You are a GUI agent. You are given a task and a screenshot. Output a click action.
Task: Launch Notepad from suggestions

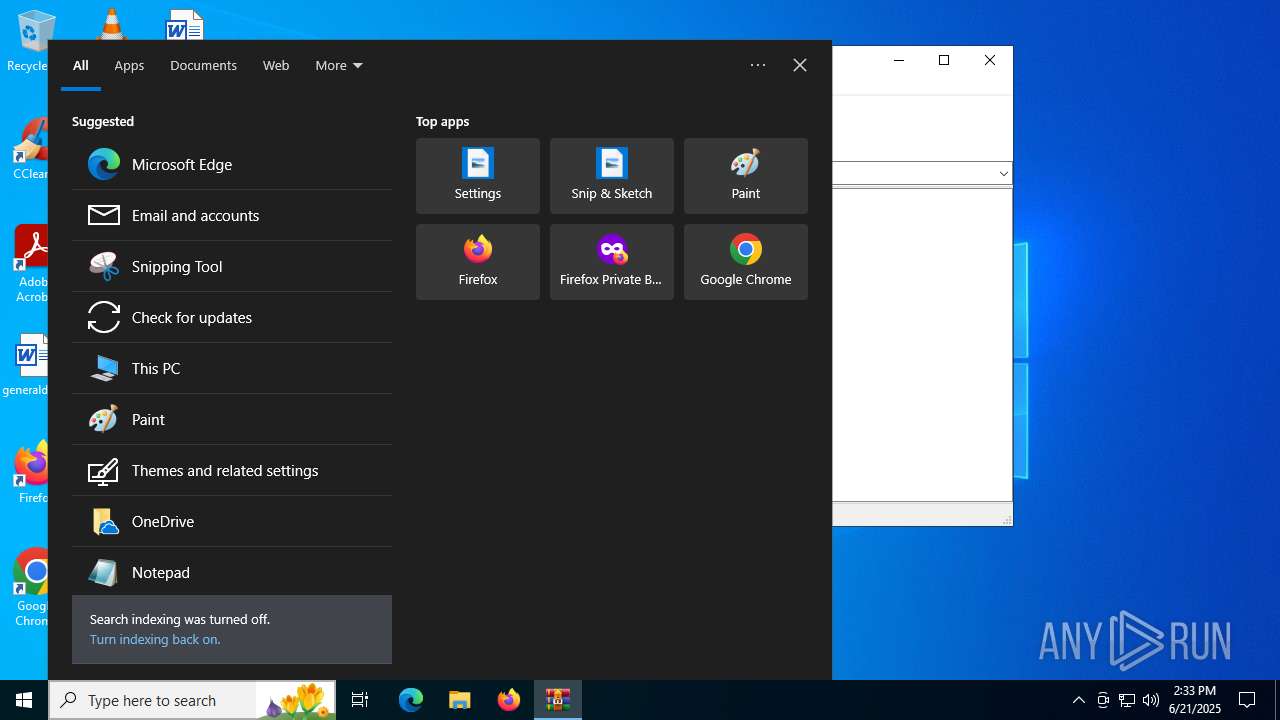pos(232,572)
